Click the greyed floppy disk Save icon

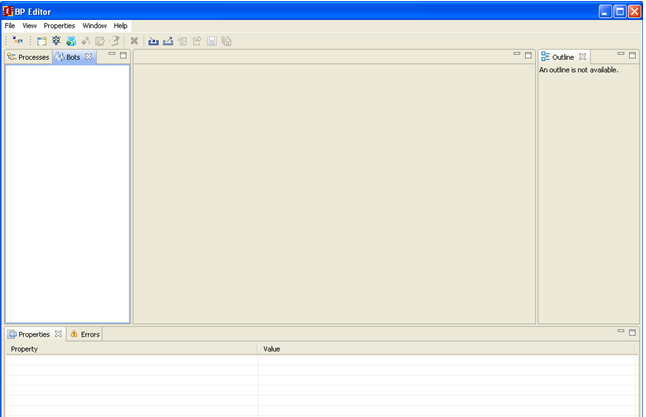pos(212,41)
